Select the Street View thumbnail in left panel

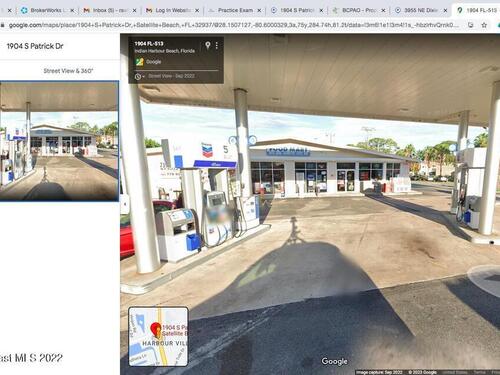point(59,141)
